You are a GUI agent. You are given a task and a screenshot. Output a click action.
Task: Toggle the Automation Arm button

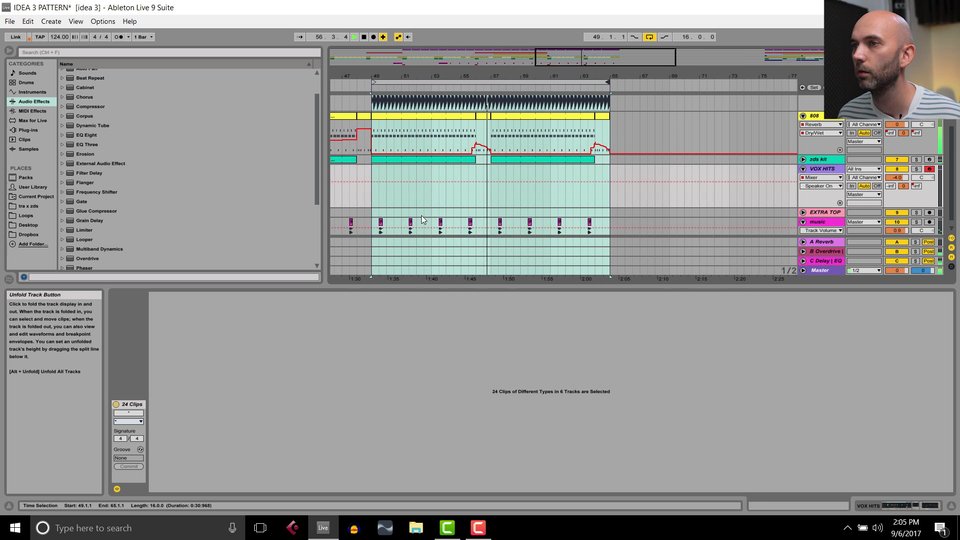click(399, 37)
